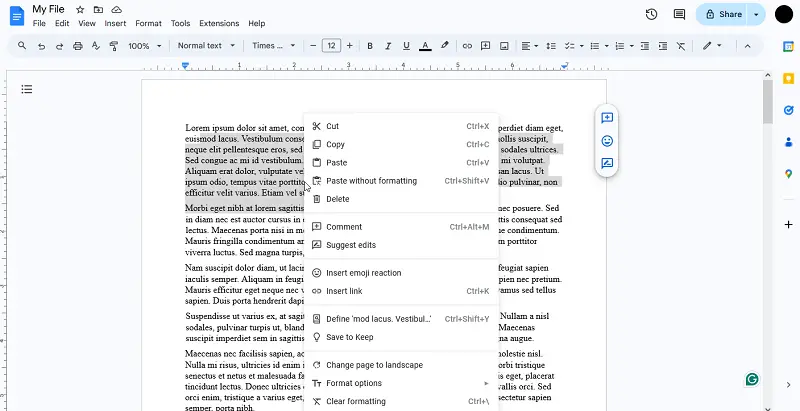Click the add comment toolbar icon
Viewport: 800px width, 411px height.
485,46
